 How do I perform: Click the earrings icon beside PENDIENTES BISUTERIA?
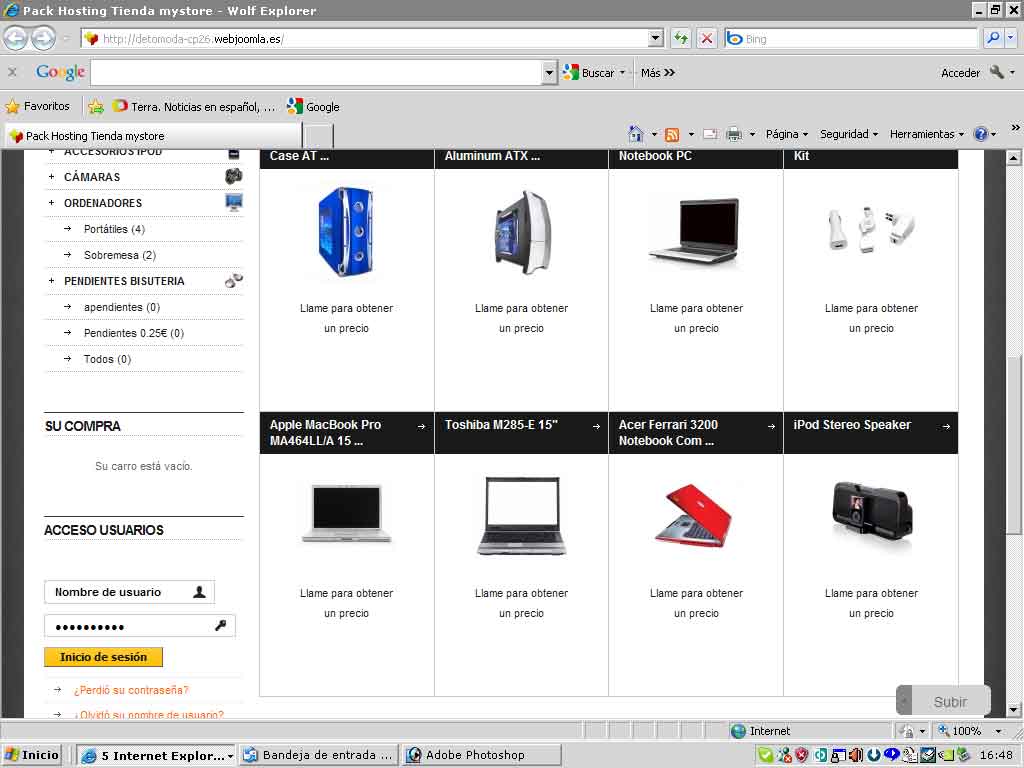tap(233, 281)
